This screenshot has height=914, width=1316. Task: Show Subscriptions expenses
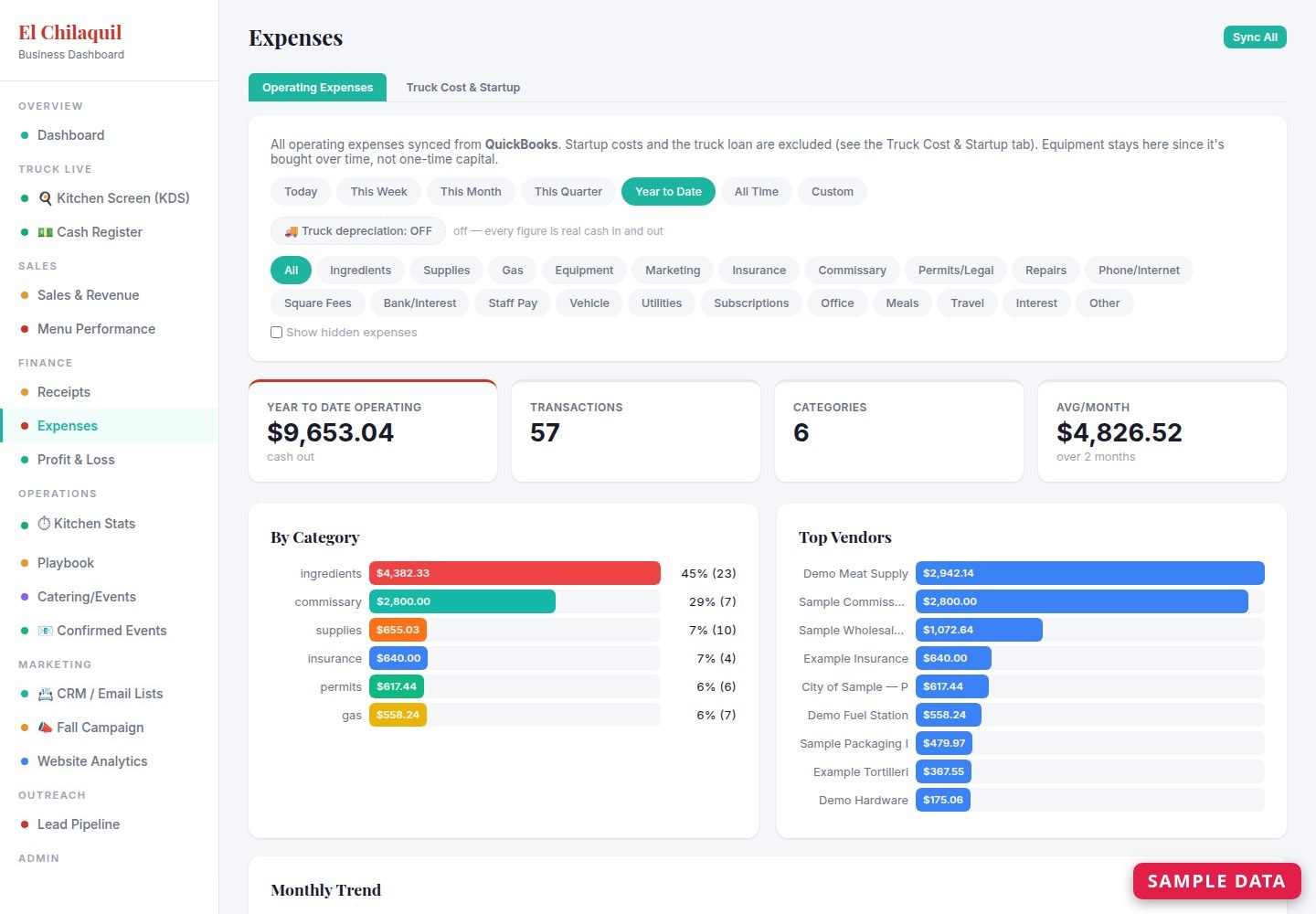click(751, 303)
